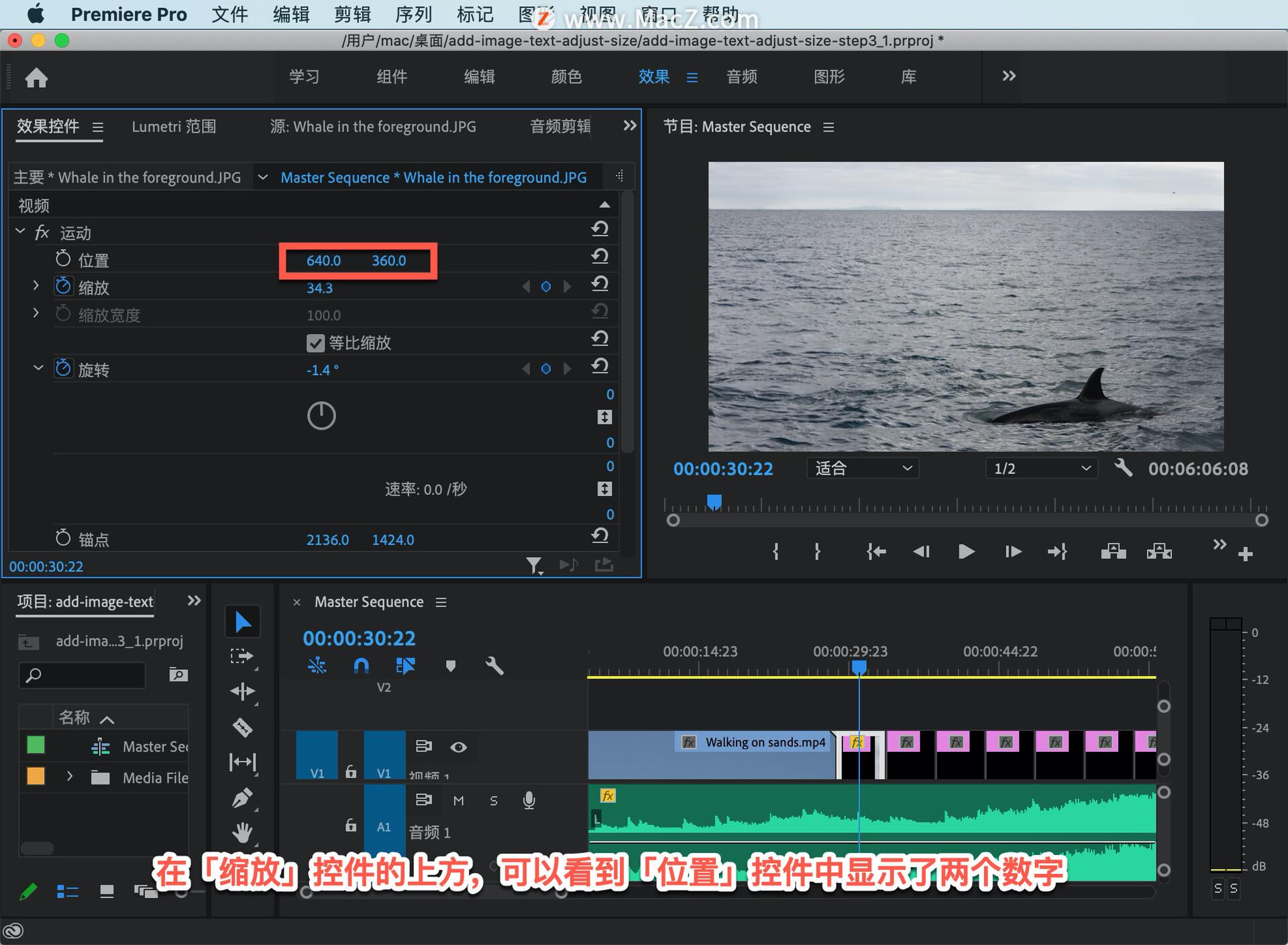Open the 序列 menu in menu bar
This screenshot has width=1288, height=945.
pyautogui.click(x=413, y=14)
